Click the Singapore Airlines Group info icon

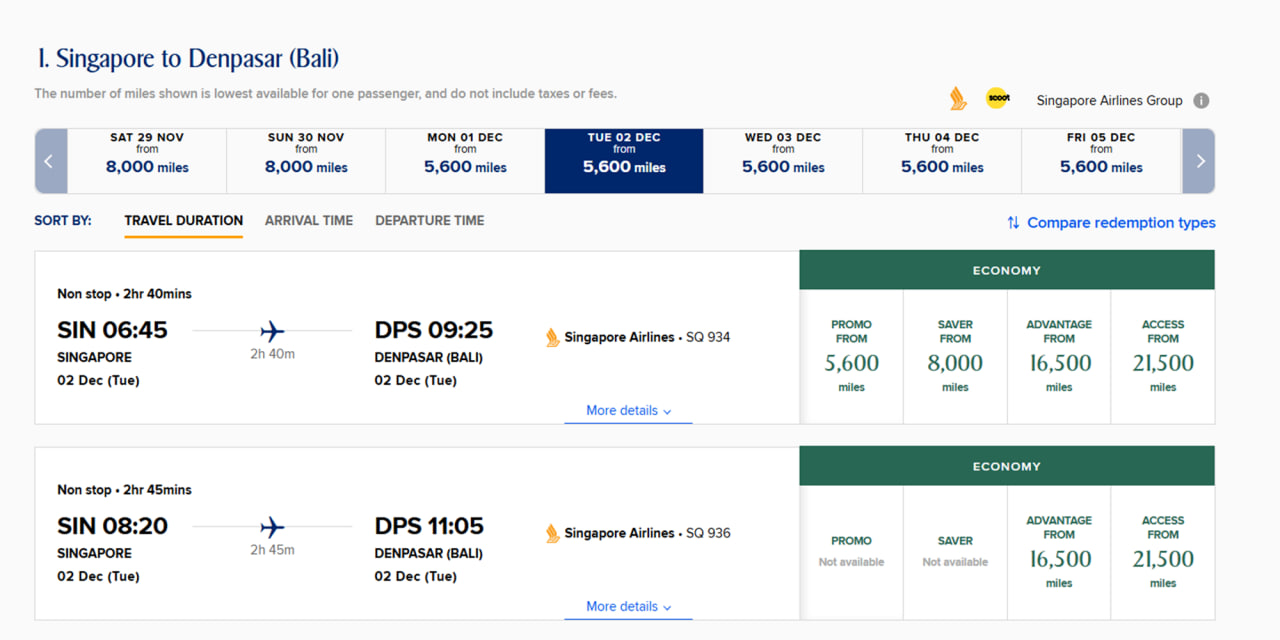click(x=1201, y=100)
